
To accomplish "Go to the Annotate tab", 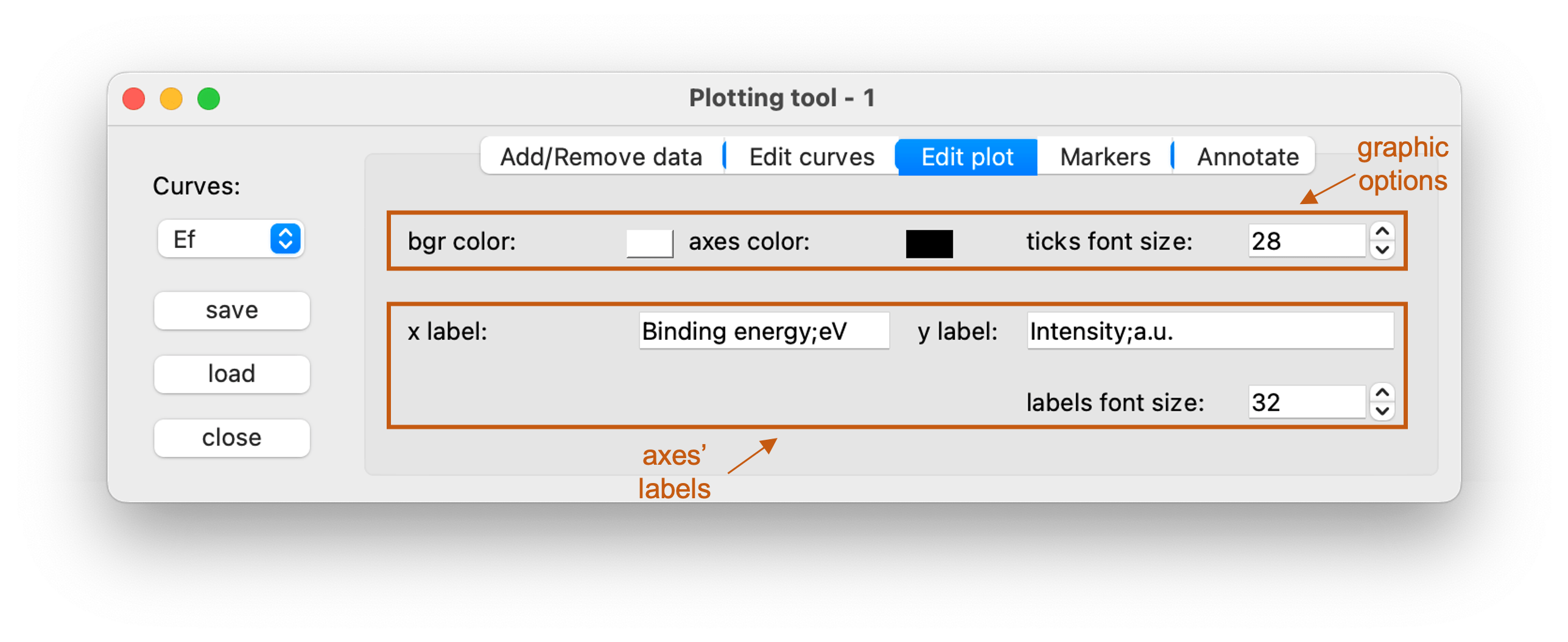I will click(x=1247, y=157).
